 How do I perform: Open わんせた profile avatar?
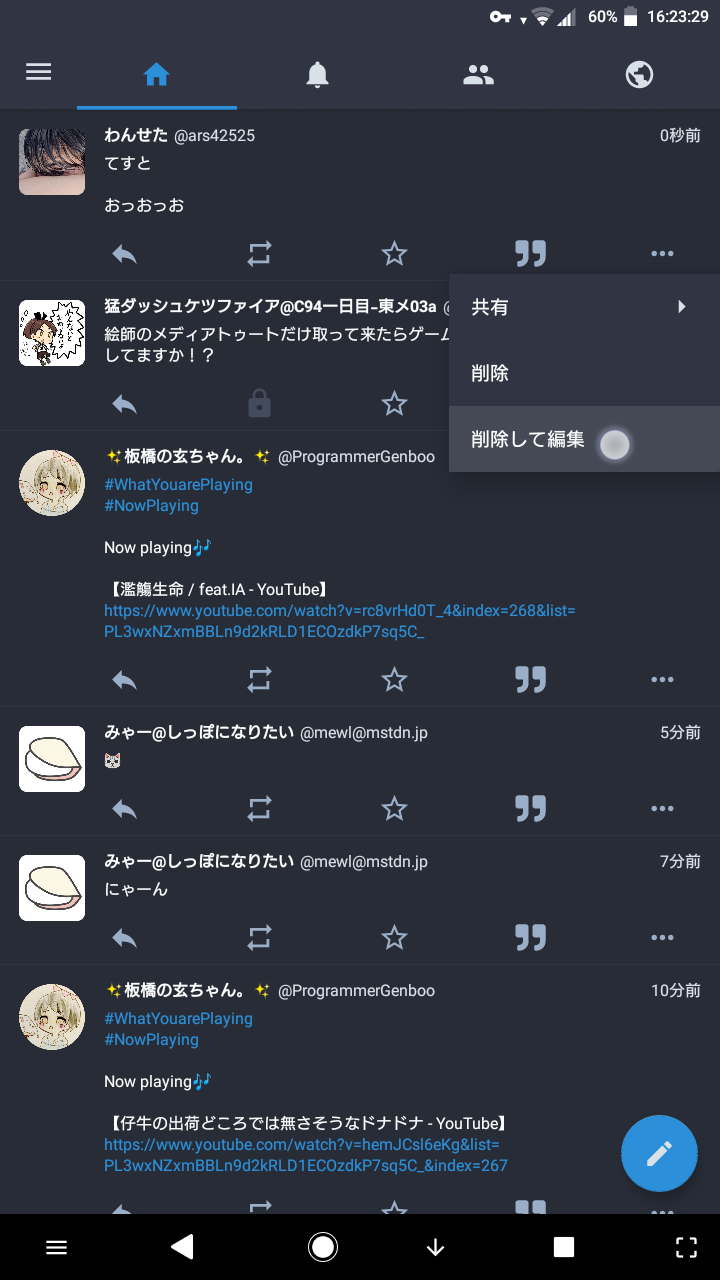tap(52, 162)
